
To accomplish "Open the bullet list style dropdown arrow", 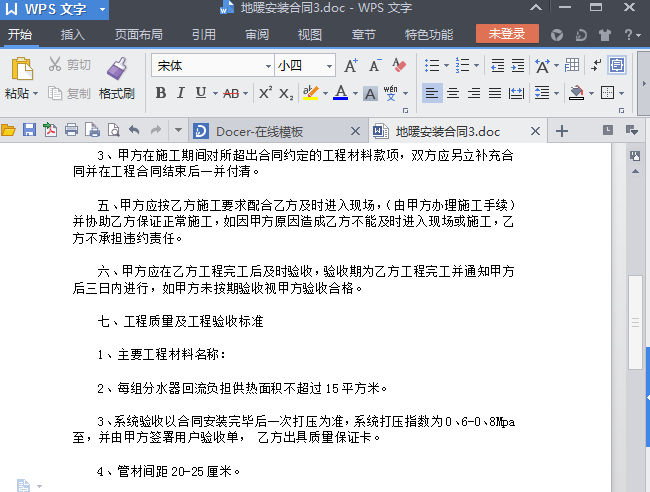I will pyautogui.click(x=446, y=65).
